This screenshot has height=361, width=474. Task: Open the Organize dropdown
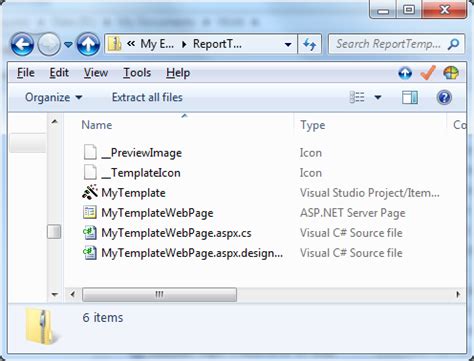pos(53,97)
